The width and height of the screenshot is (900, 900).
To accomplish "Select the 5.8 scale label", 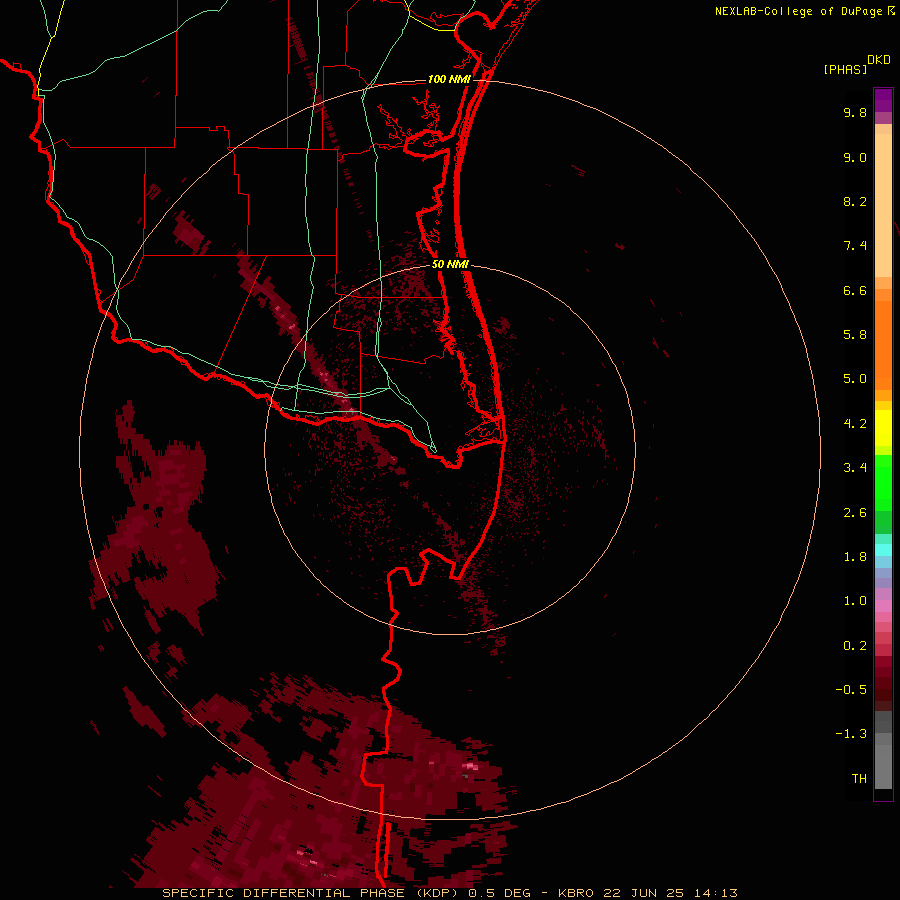I will tap(855, 335).
